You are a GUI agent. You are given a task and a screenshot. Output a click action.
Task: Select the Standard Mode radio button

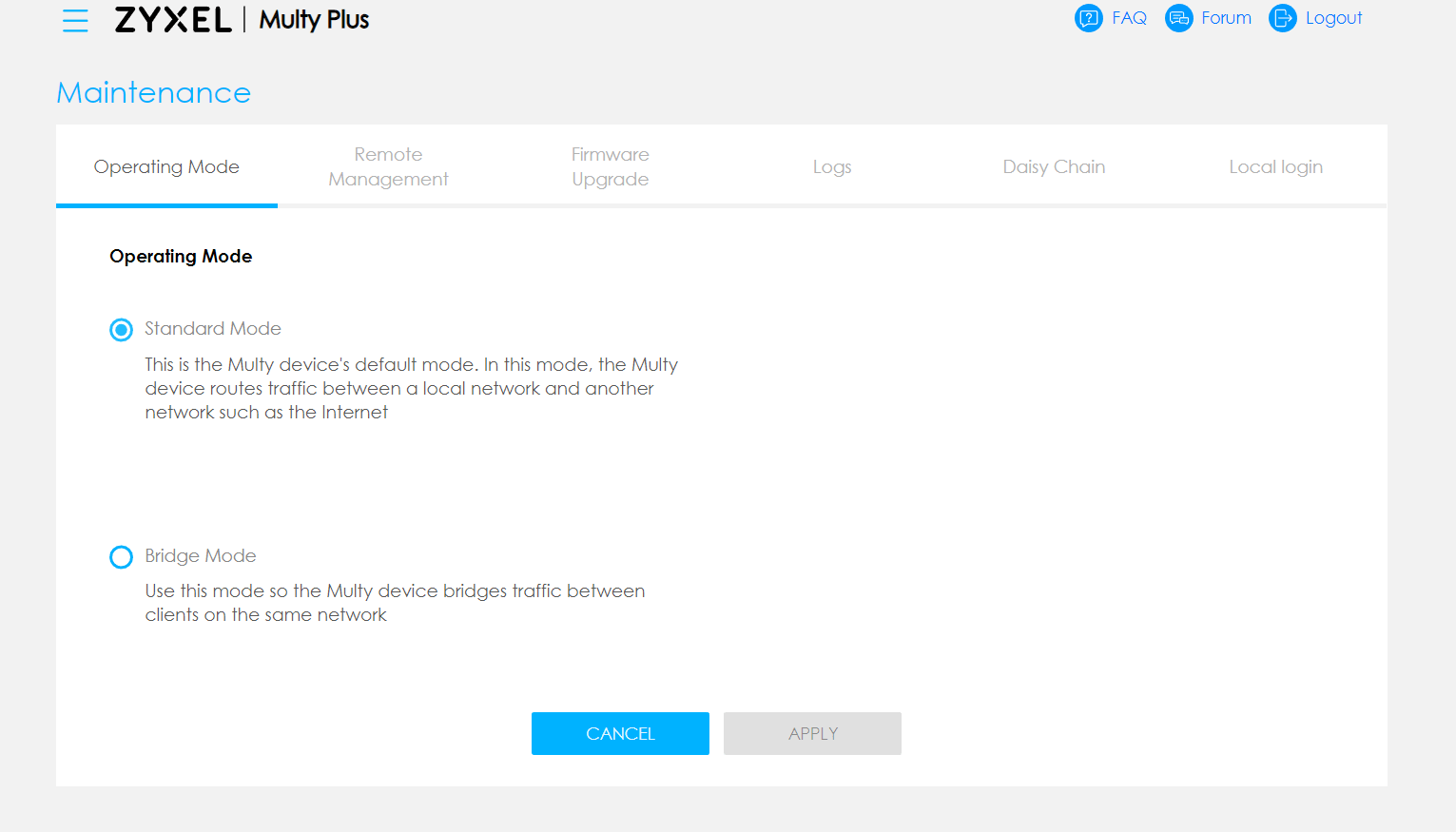121,330
